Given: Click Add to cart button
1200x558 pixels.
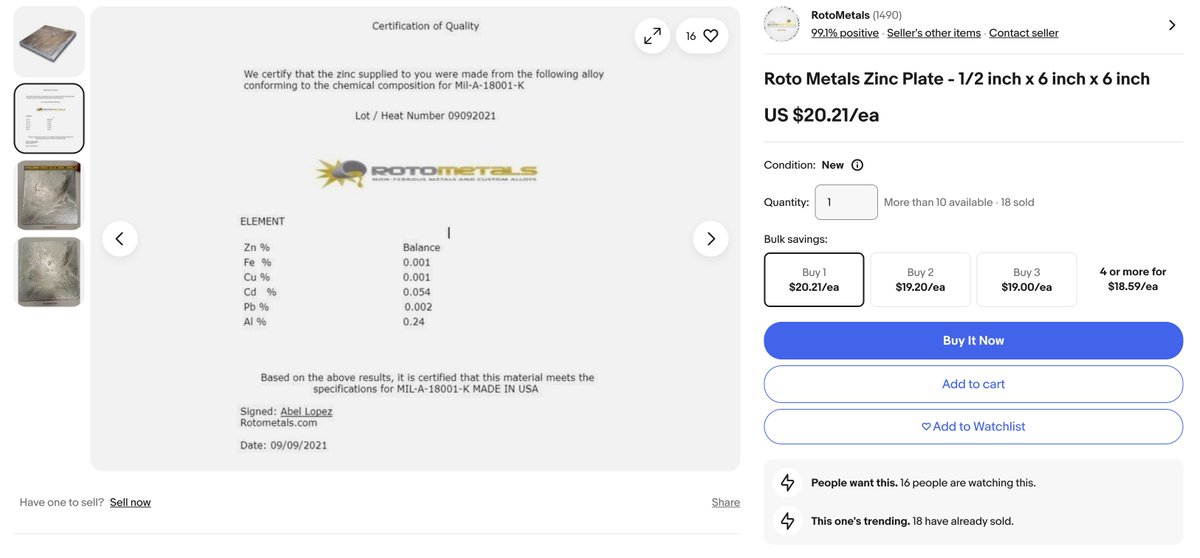Looking at the screenshot, I should pyautogui.click(x=973, y=384).
